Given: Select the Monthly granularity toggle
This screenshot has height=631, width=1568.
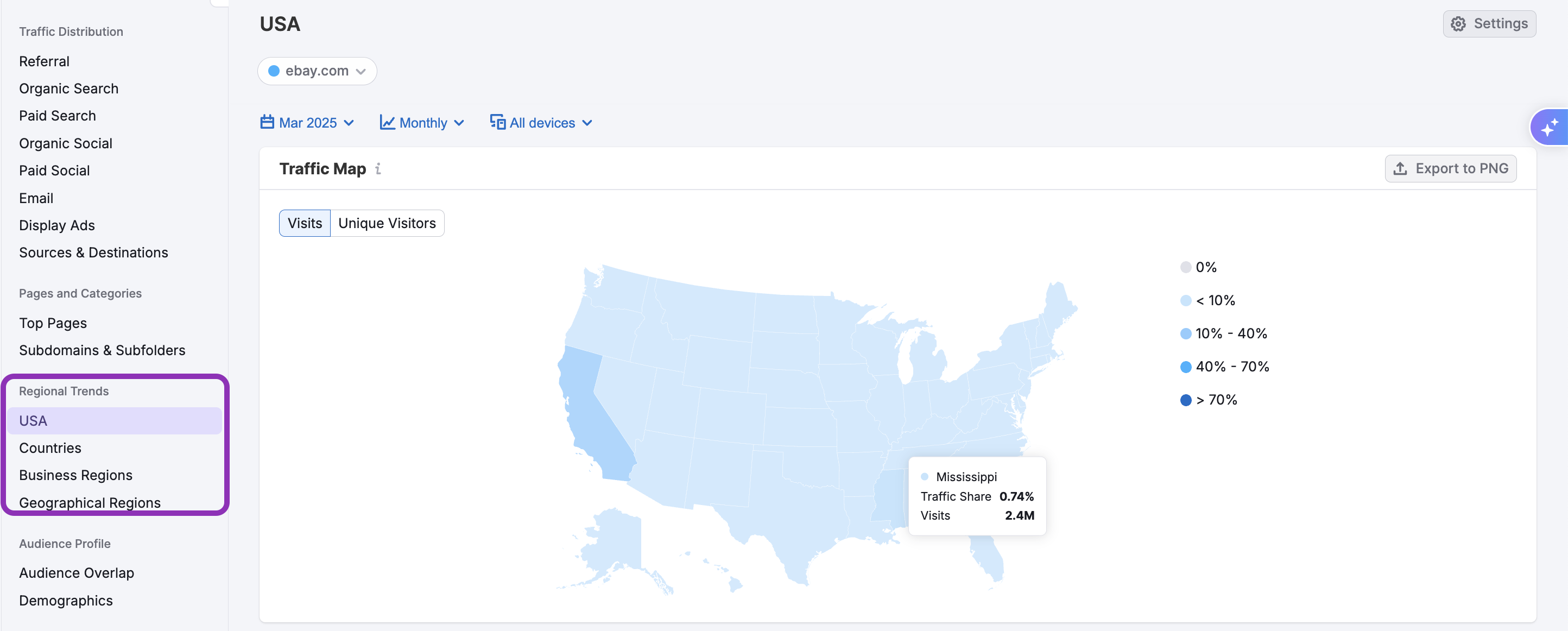Looking at the screenshot, I should click(422, 122).
